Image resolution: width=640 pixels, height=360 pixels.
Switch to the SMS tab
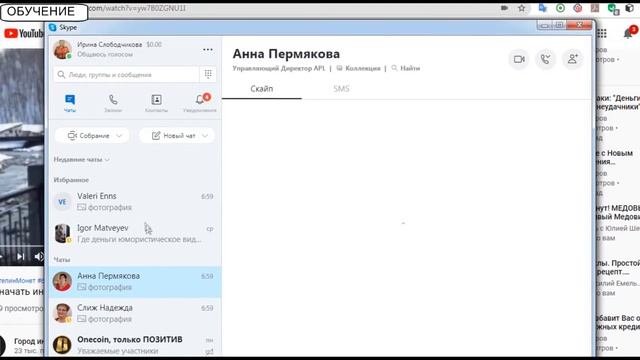click(x=341, y=89)
